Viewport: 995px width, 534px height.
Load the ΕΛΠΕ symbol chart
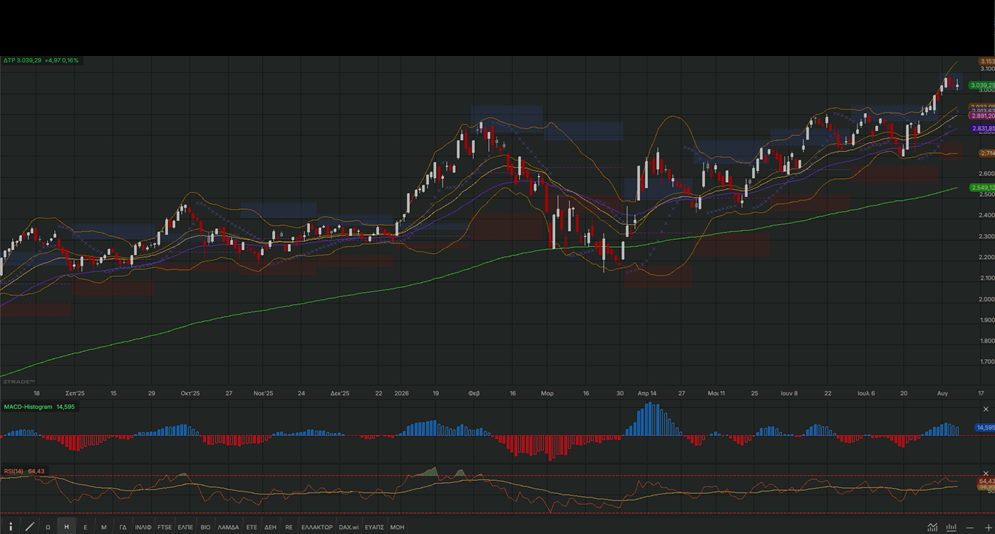(185, 527)
